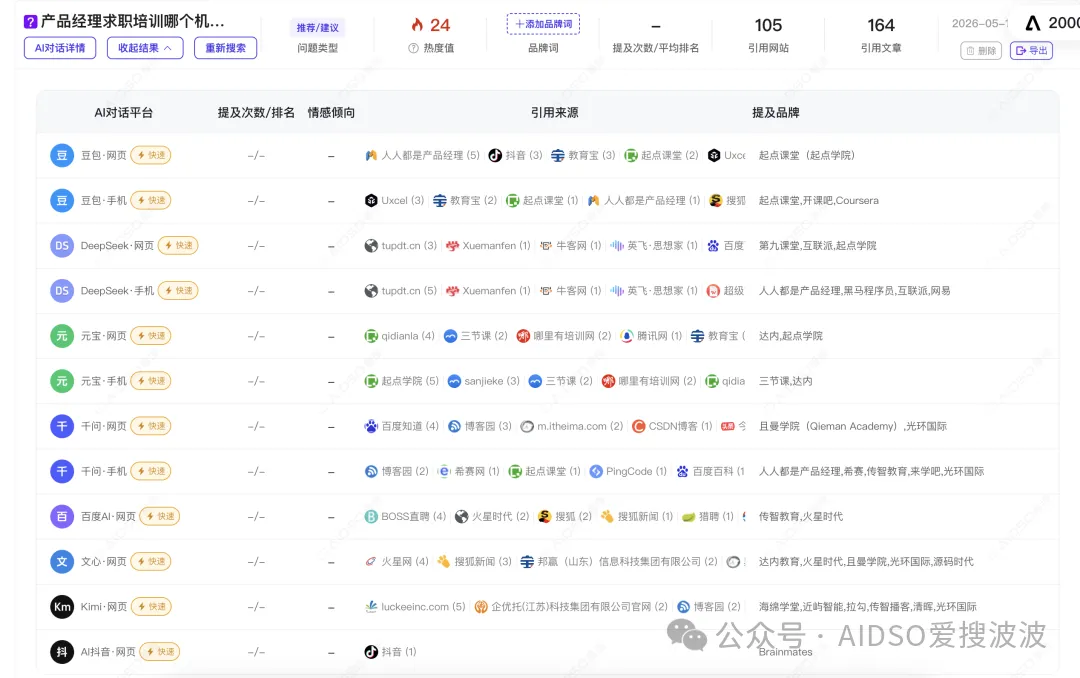Open 希赛网 (1) source link

coord(468,471)
